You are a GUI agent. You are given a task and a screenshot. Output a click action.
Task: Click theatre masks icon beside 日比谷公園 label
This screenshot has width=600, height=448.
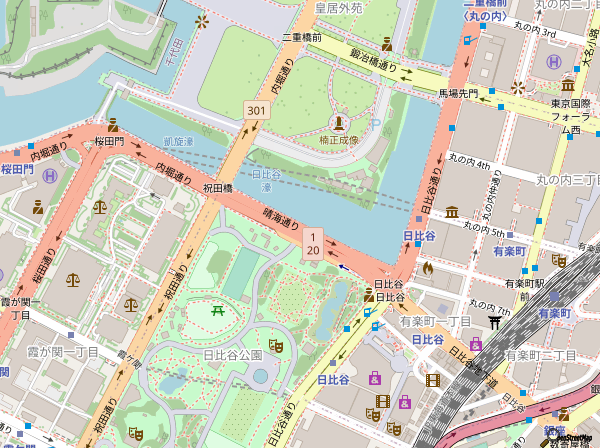[x=276, y=345]
